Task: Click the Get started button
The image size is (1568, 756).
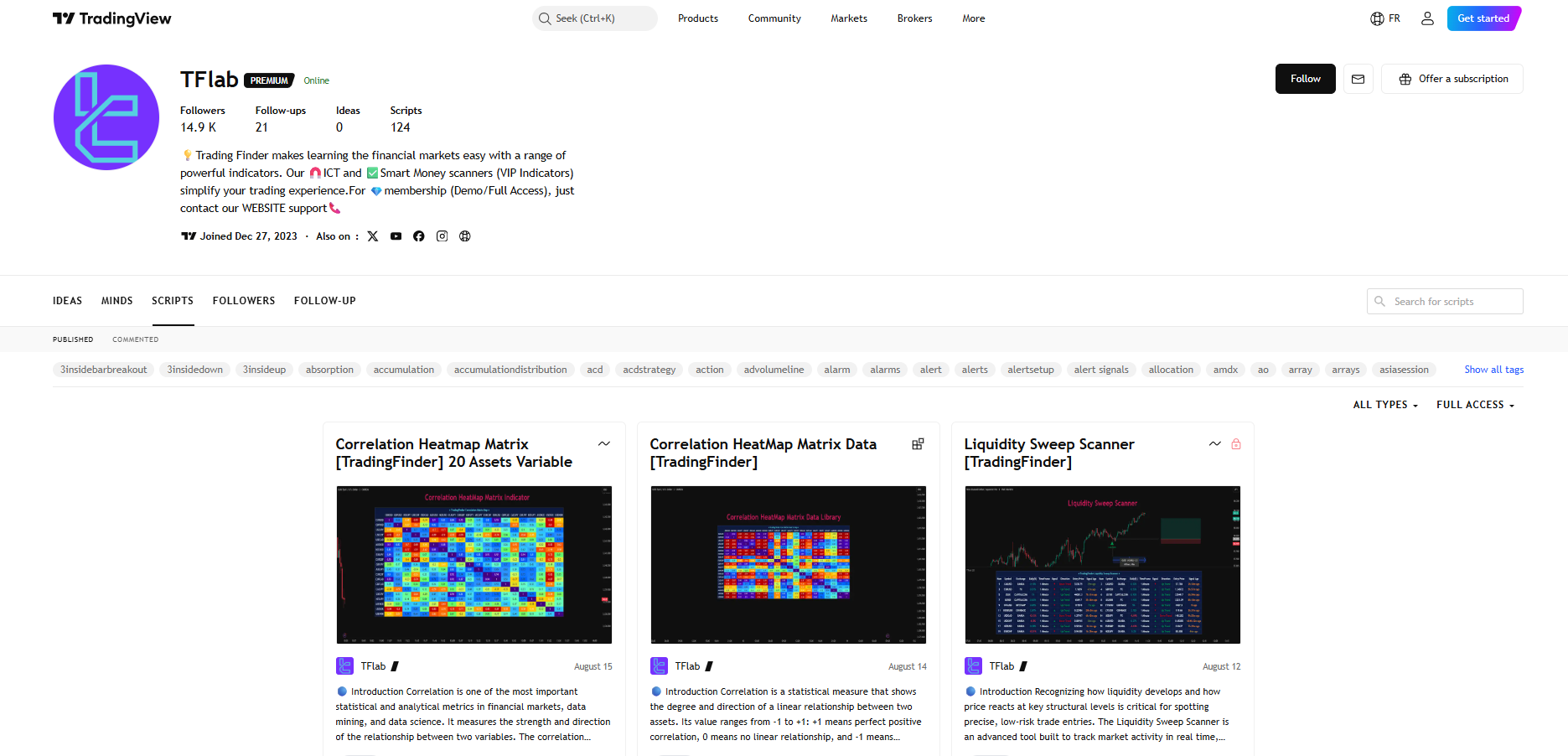Action: 1483,18
